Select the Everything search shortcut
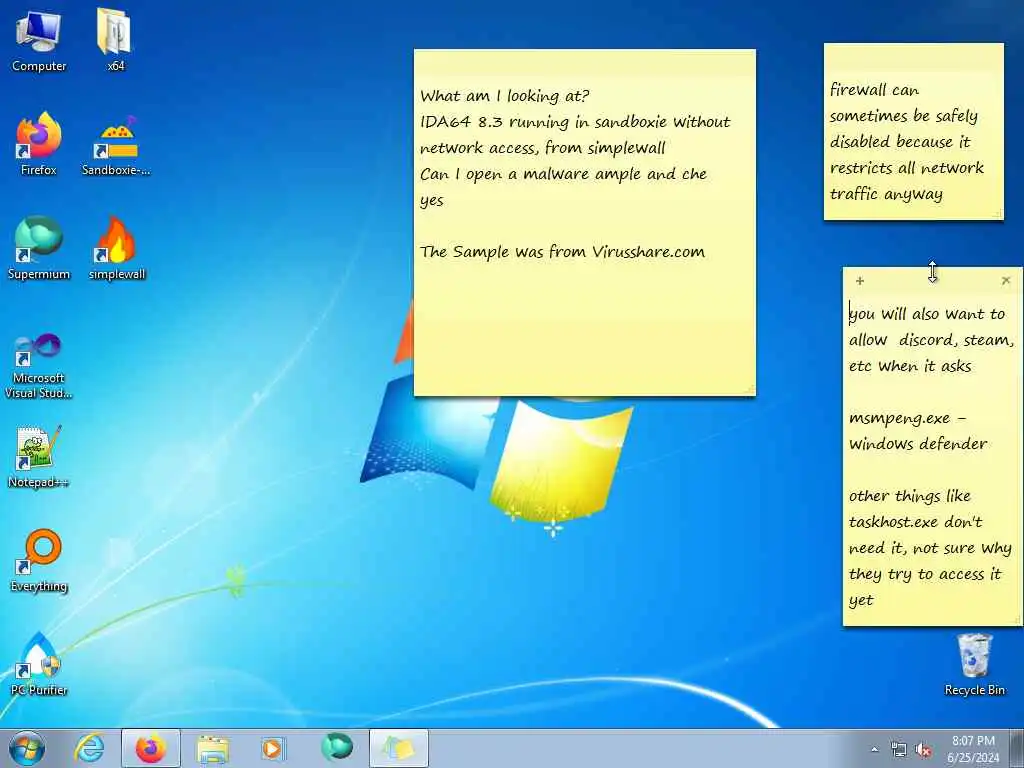 [x=39, y=560]
